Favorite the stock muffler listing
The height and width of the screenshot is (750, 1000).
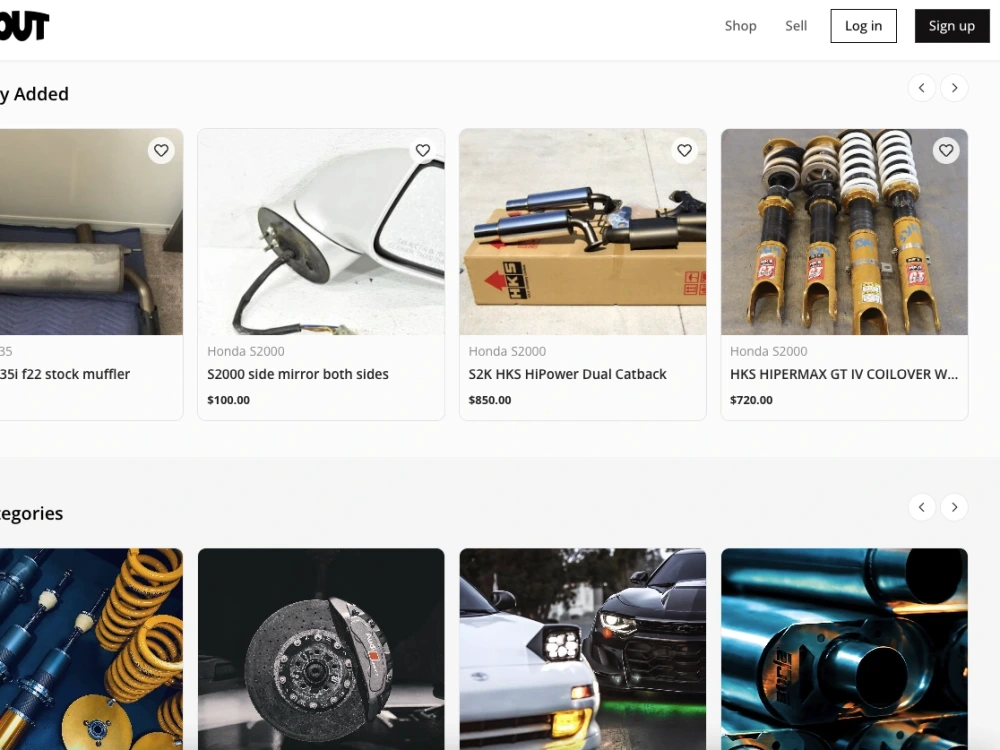pyautogui.click(x=161, y=150)
